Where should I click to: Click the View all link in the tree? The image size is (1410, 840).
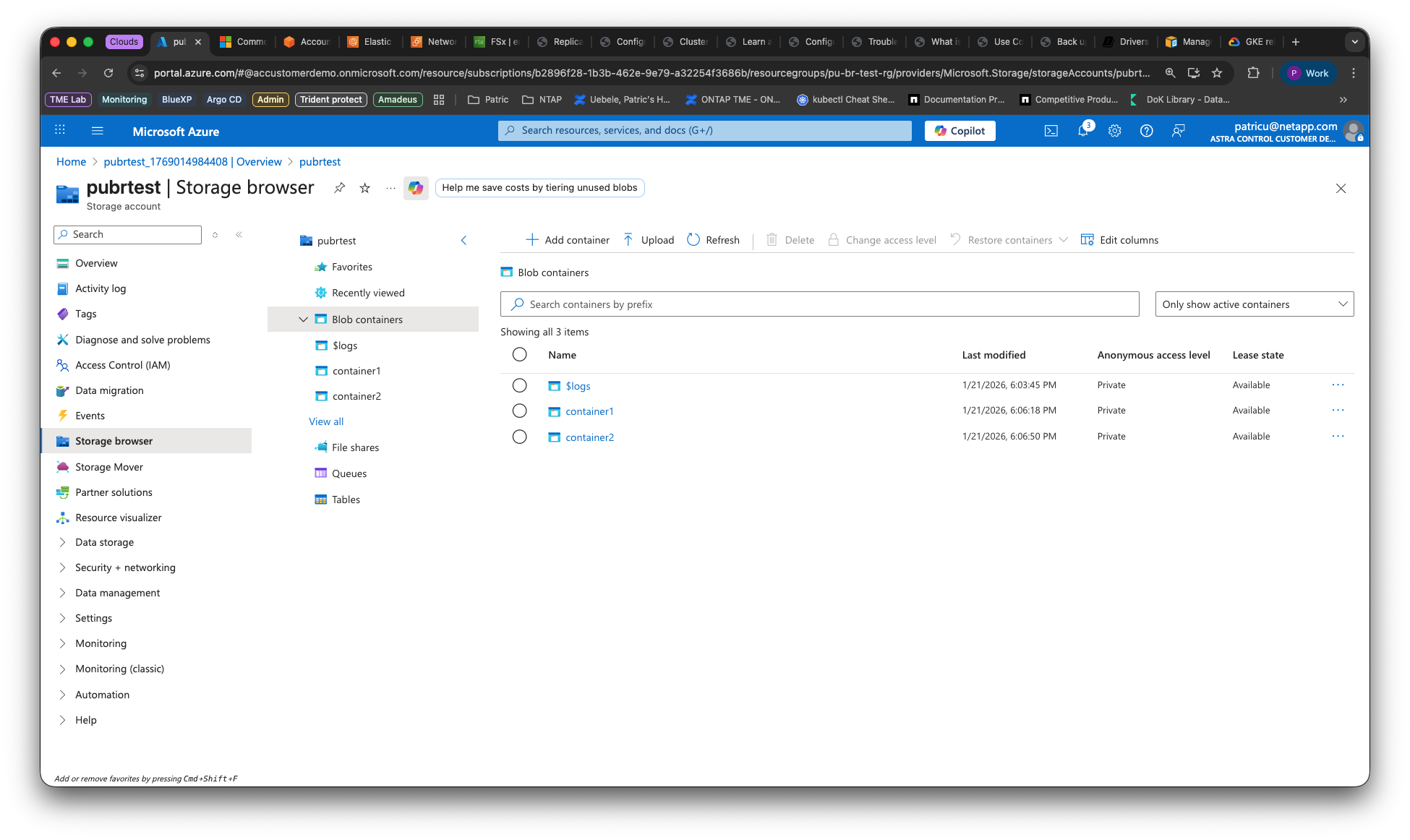326,421
